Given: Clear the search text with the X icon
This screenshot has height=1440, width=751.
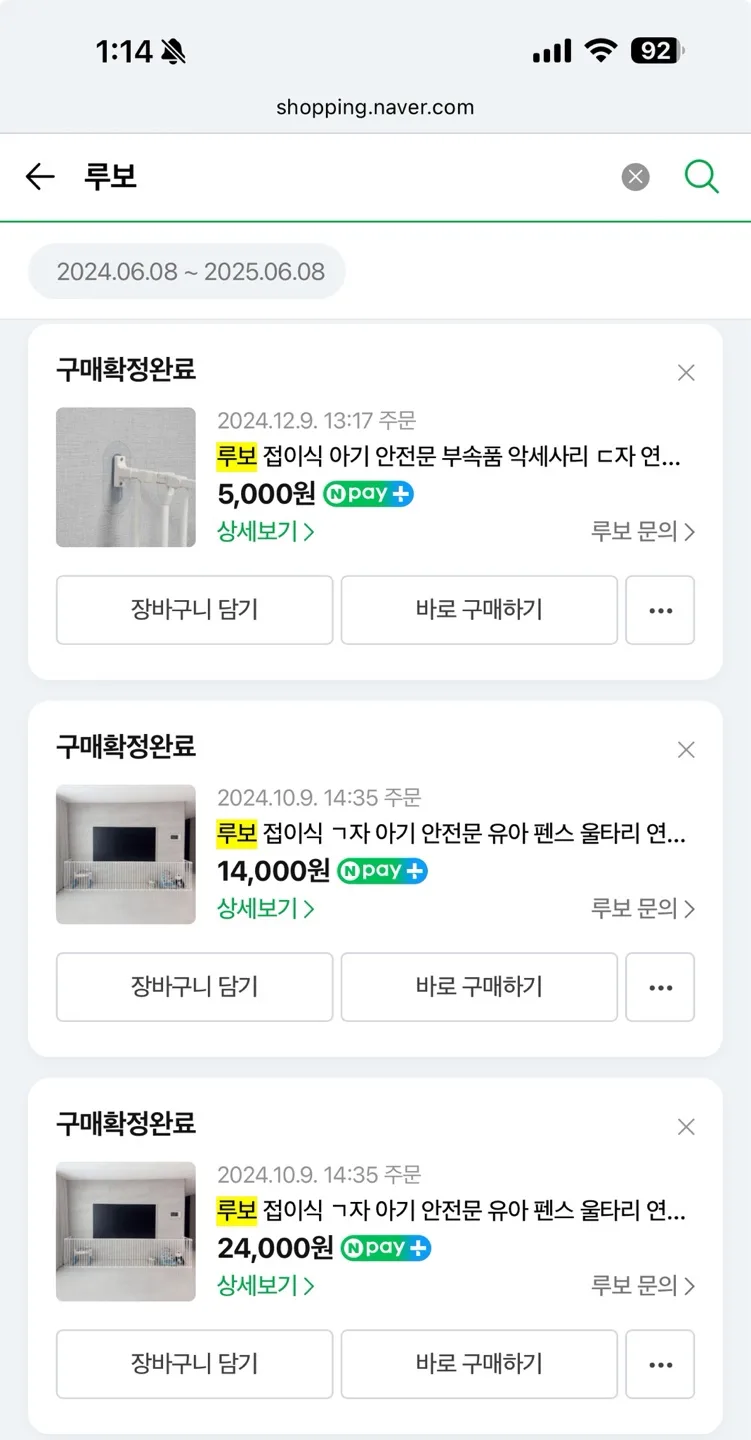Looking at the screenshot, I should click(635, 177).
